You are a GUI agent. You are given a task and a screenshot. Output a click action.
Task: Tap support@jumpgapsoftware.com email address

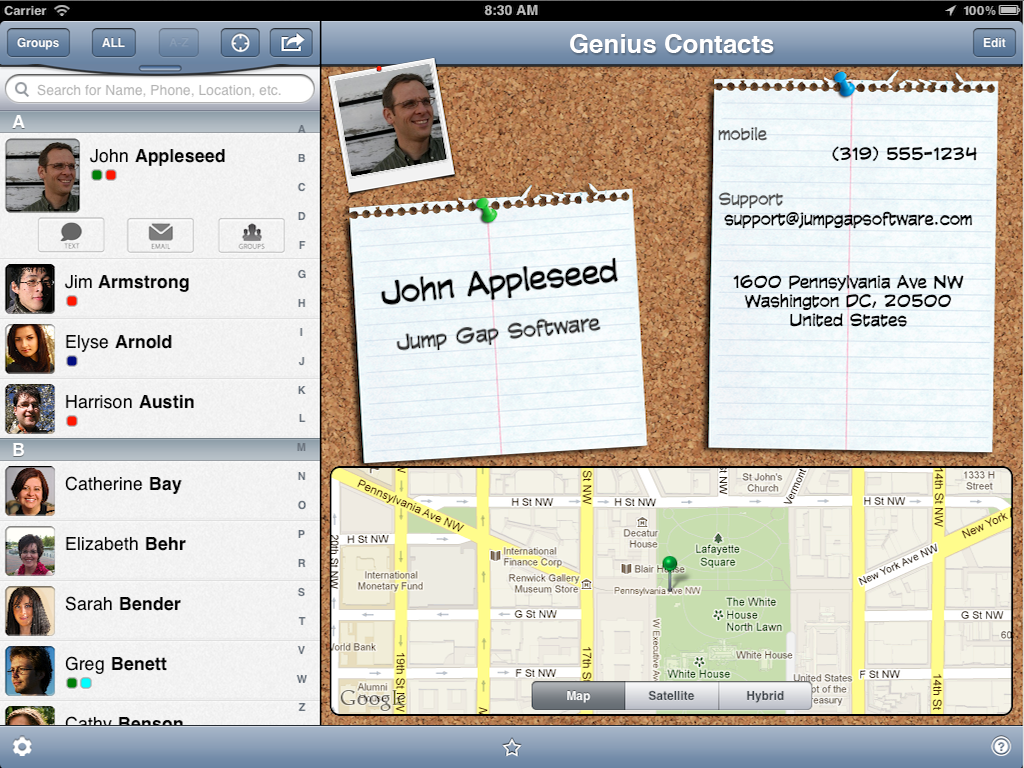pos(848,219)
